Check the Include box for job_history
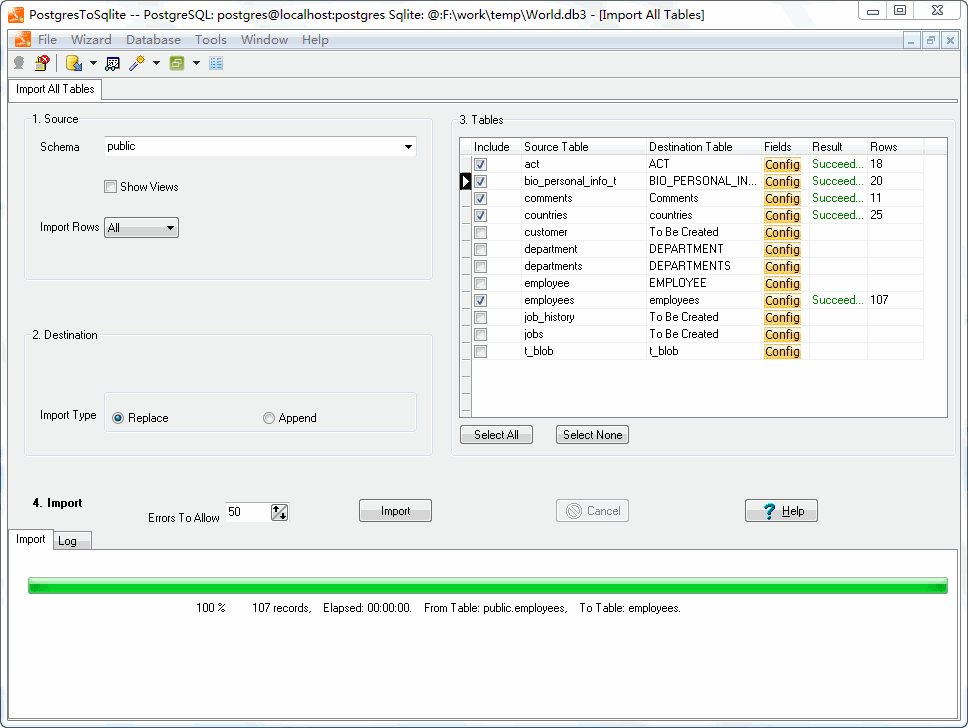The width and height of the screenshot is (968, 728). (480, 317)
